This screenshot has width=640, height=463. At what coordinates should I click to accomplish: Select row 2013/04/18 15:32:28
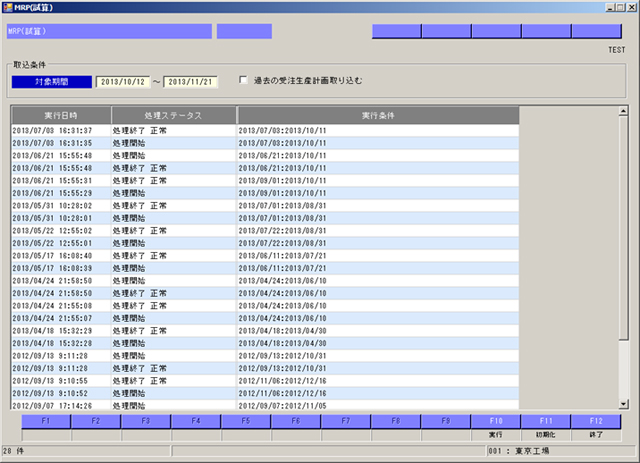coord(265,343)
